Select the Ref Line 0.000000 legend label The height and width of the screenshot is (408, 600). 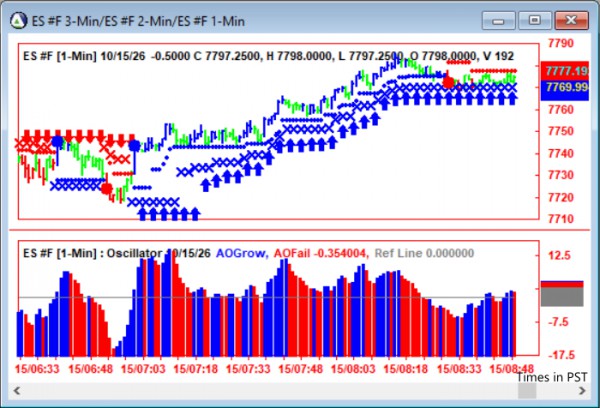tap(424, 253)
